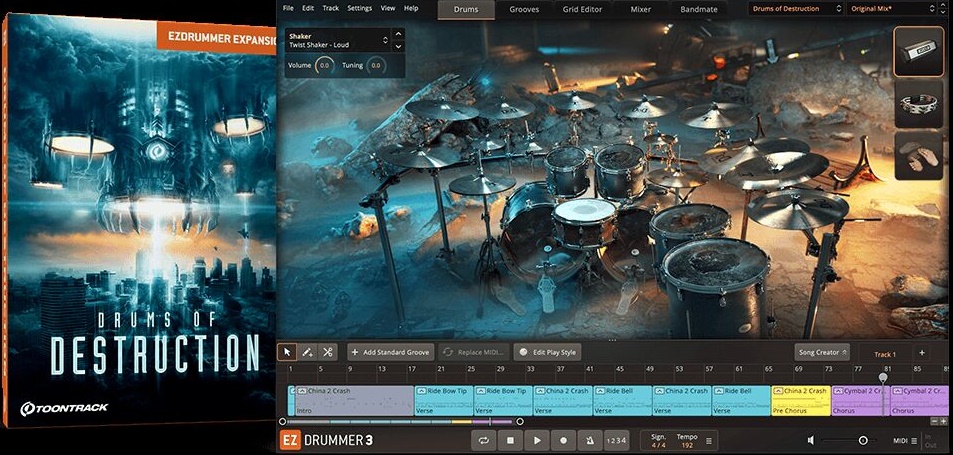Toggle the metronome click

point(590,440)
